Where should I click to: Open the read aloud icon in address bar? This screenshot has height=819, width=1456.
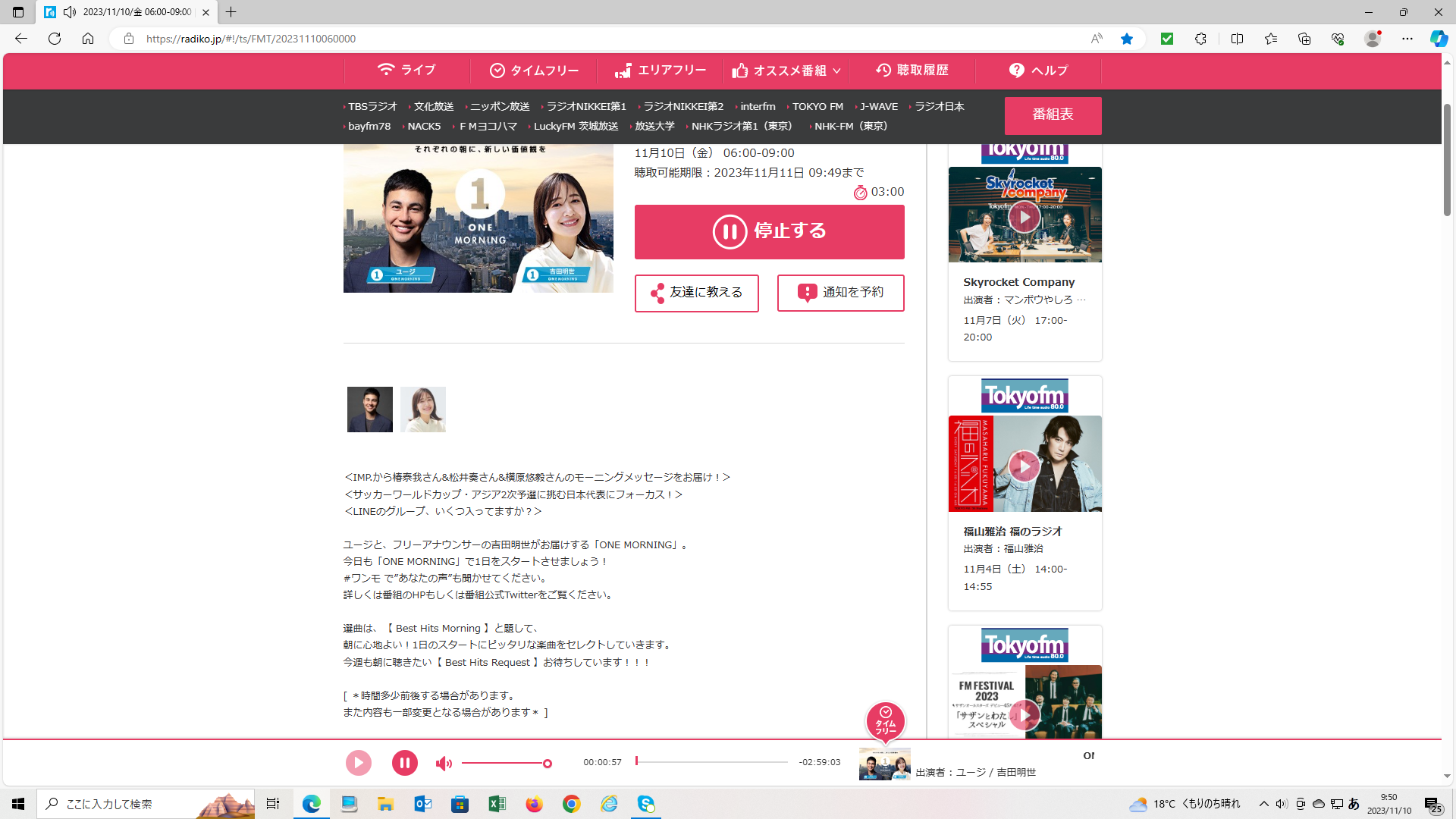(x=1097, y=39)
